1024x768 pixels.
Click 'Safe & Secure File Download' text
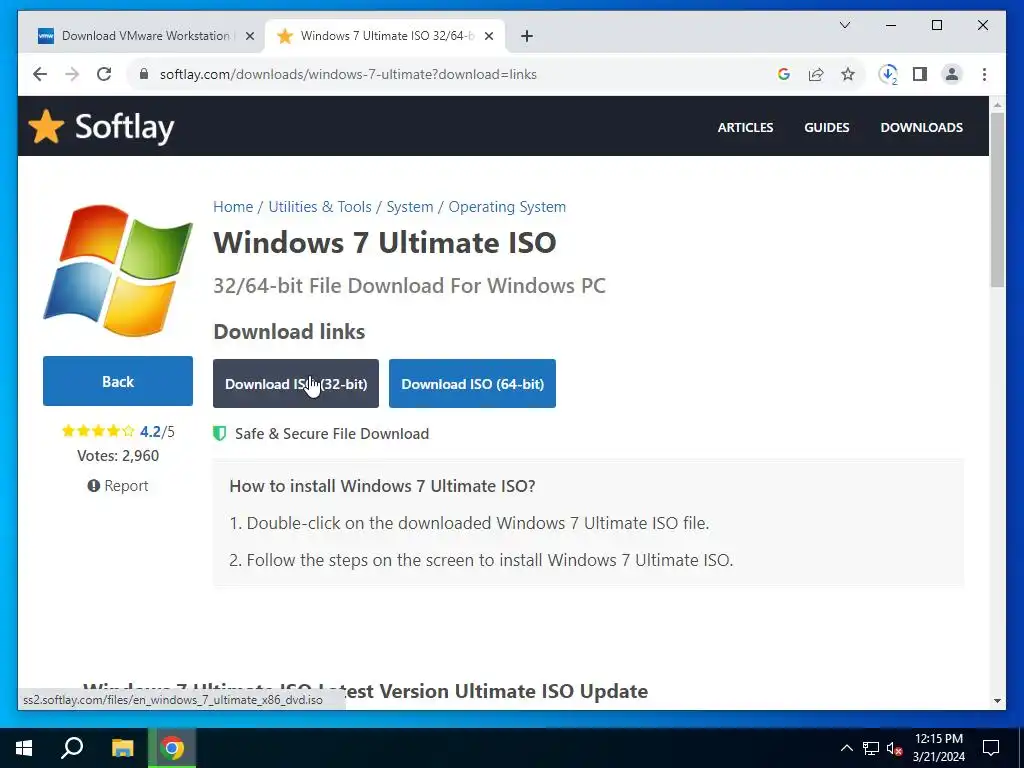pos(332,434)
